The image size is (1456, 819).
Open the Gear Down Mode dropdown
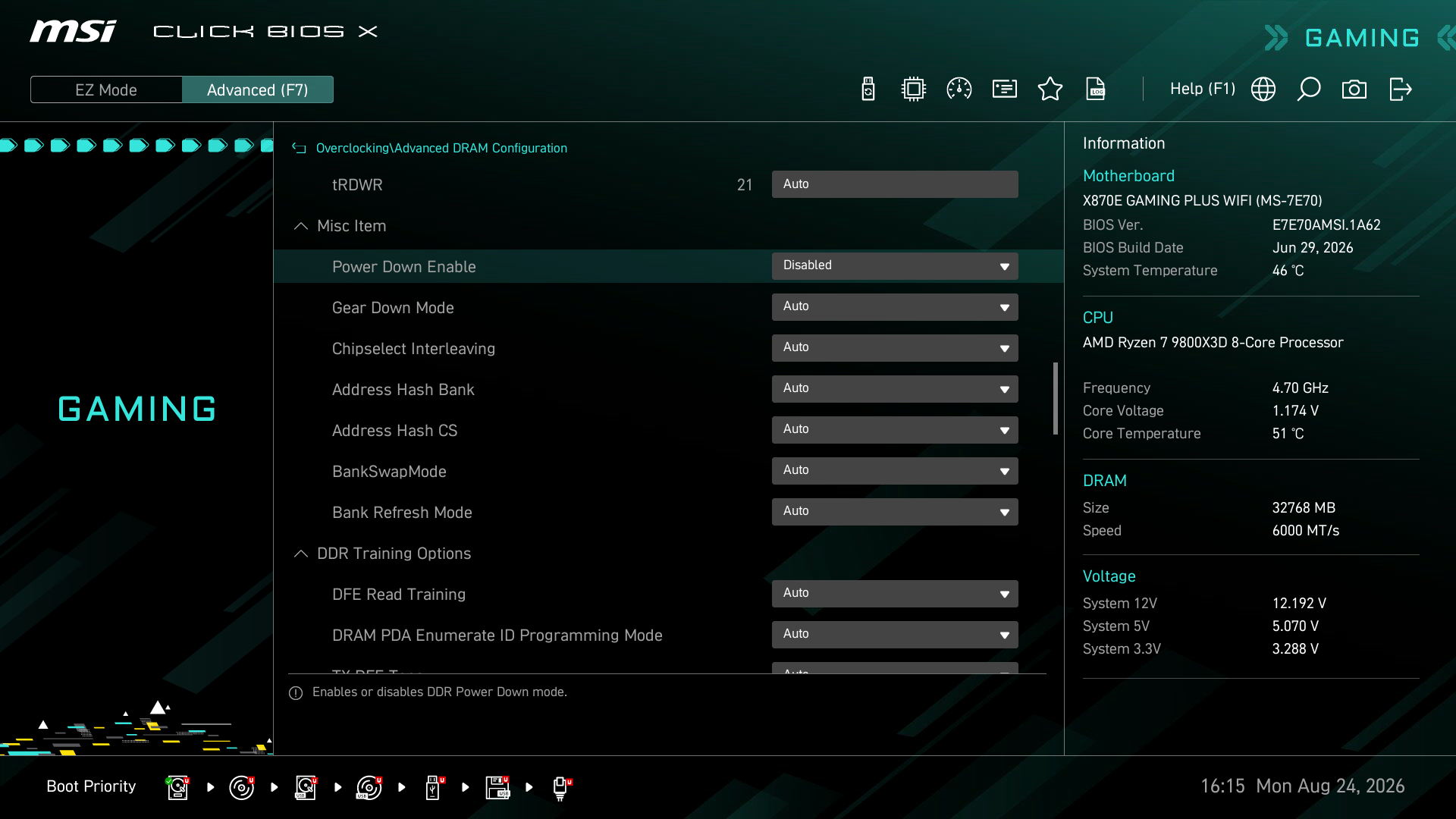895,307
